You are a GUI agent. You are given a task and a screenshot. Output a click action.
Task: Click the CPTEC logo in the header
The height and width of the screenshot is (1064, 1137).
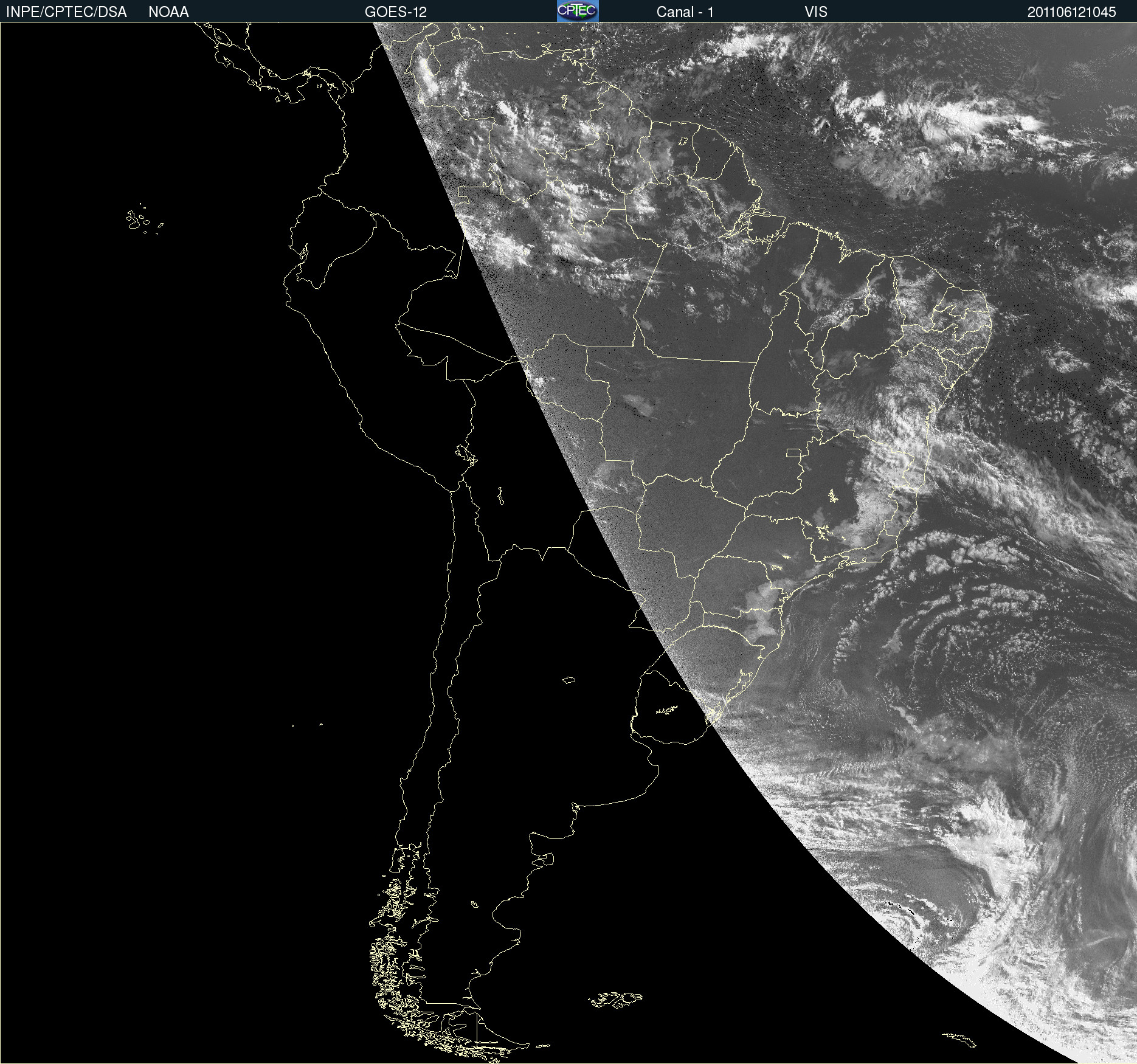point(578,11)
